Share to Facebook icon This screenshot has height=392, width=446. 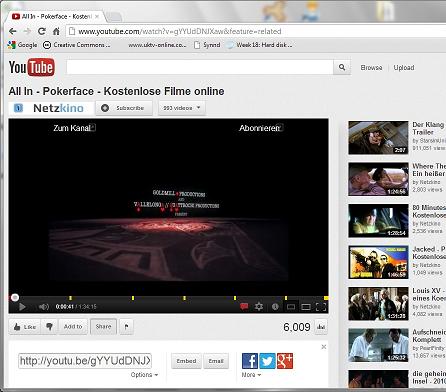pyautogui.click(x=250, y=361)
